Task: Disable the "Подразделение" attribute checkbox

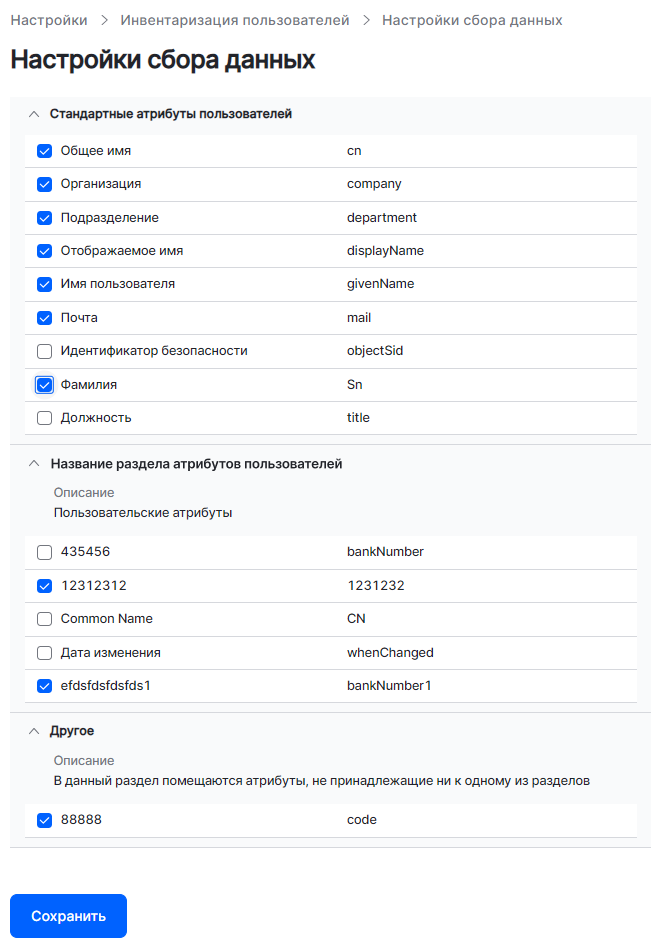Action: point(44,218)
